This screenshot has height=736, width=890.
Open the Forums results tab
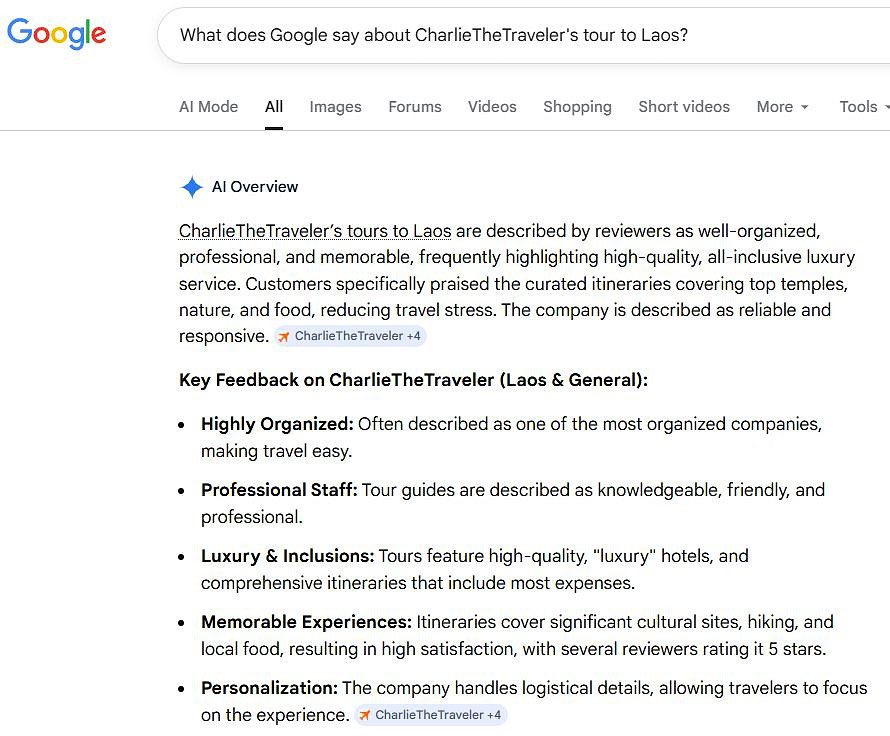point(415,107)
